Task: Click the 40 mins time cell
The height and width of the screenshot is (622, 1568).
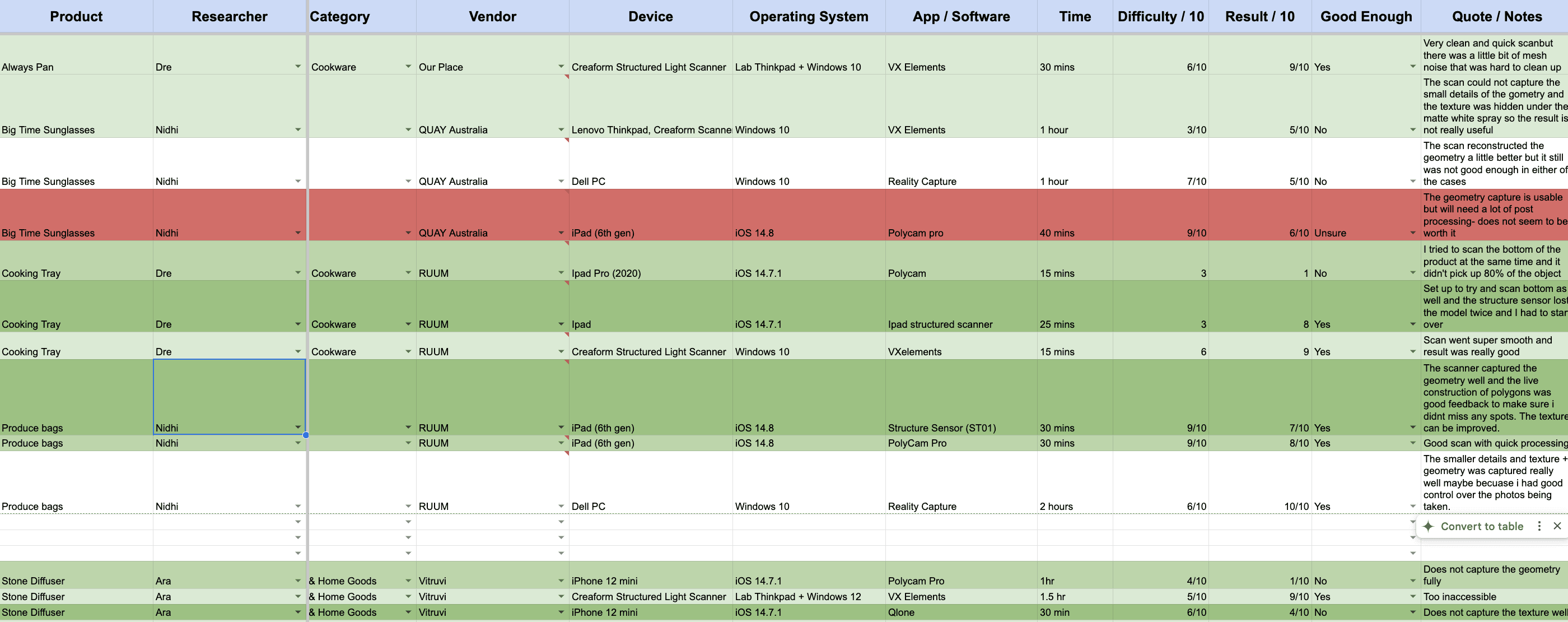Action: pos(1075,215)
